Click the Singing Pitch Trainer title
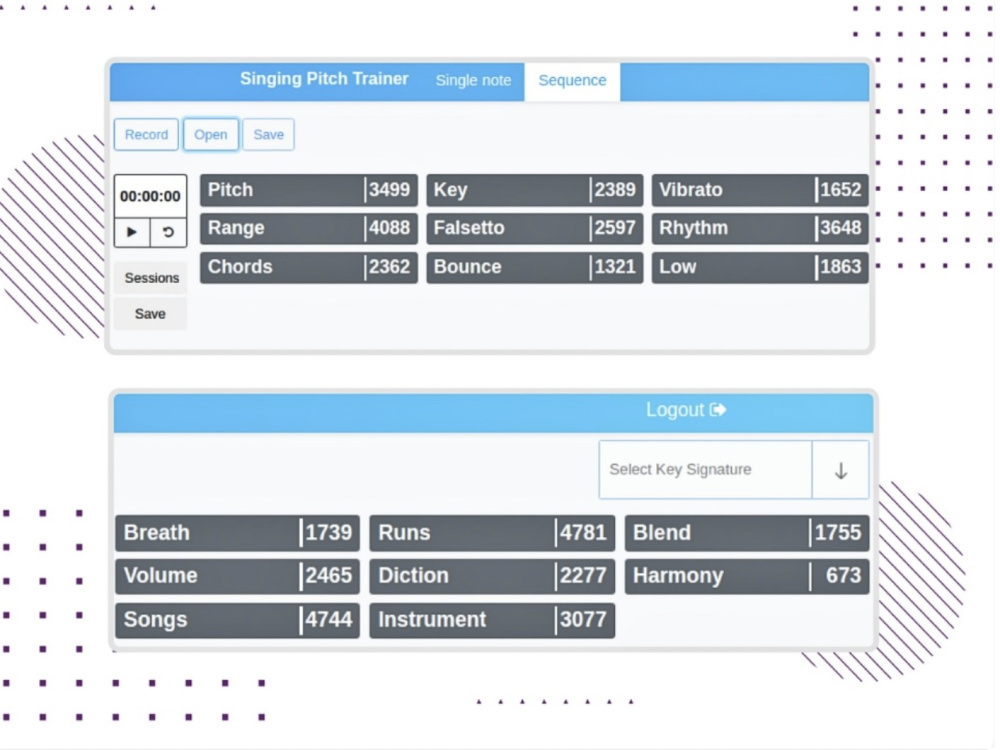 [x=324, y=79]
